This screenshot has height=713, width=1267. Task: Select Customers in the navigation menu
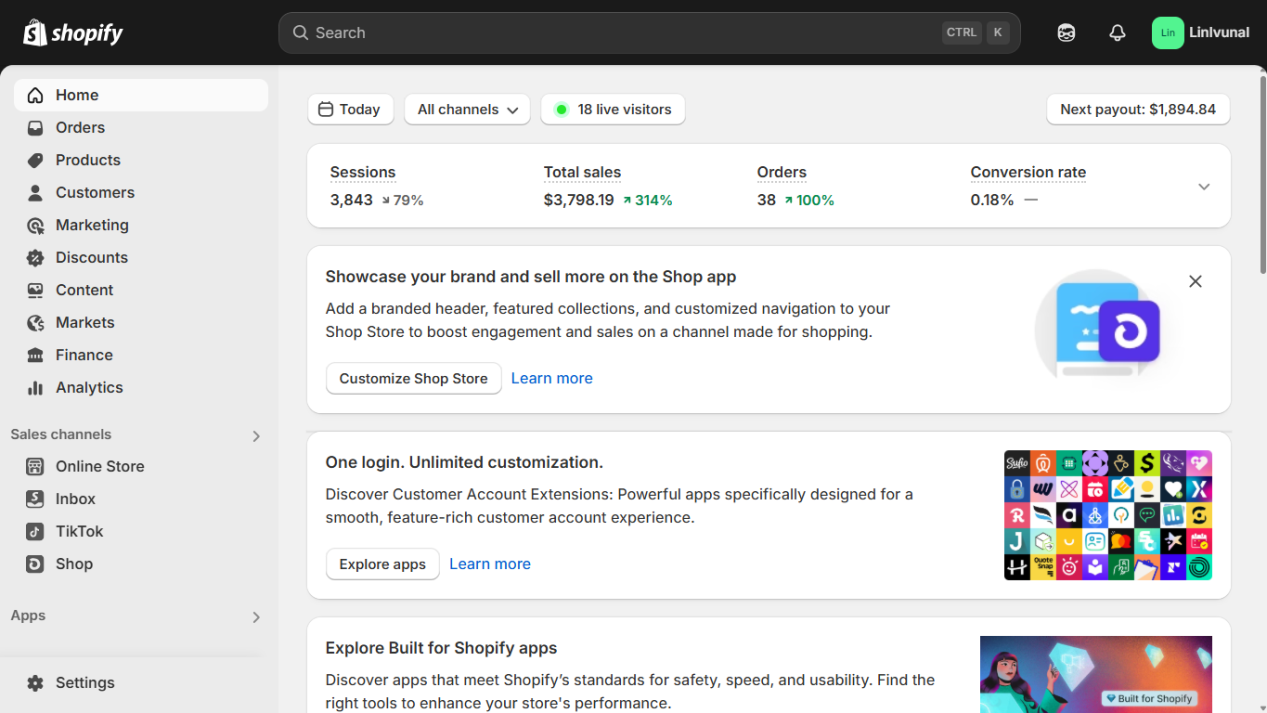point(95,193)
